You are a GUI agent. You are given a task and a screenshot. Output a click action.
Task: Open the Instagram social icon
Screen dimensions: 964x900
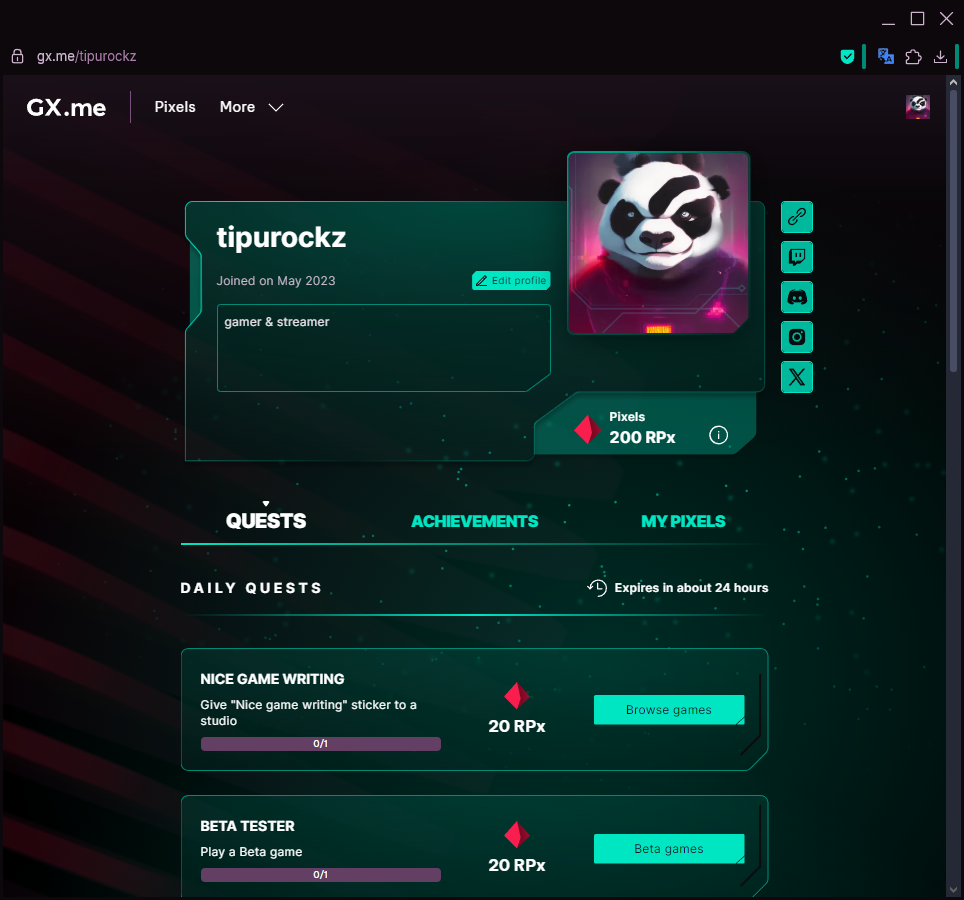pos(797,337)
